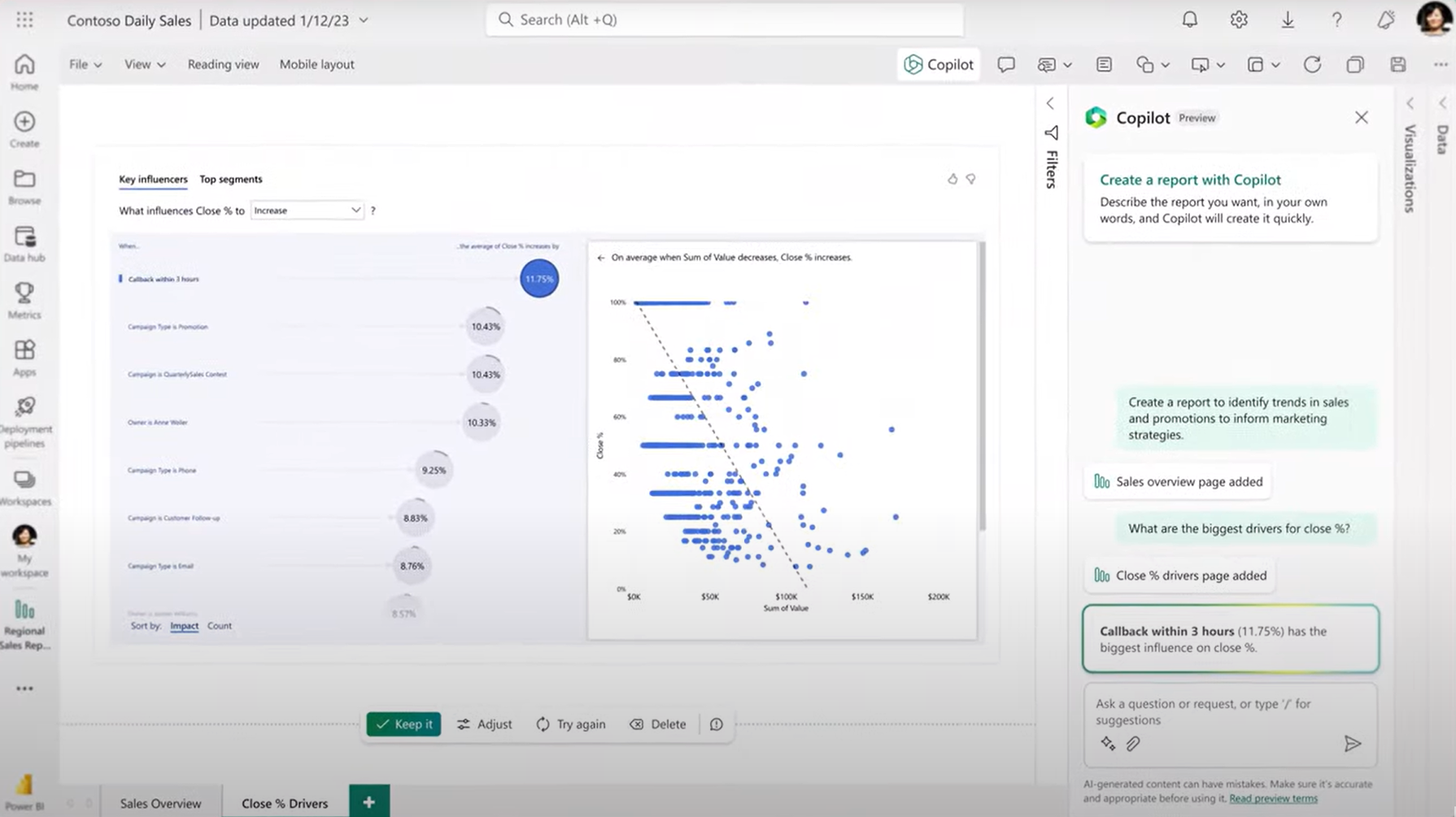The height and width of the screenshot is (817, 1456).
Task: Collapse the Filters pane chevron
Action: pos(1050,104)
